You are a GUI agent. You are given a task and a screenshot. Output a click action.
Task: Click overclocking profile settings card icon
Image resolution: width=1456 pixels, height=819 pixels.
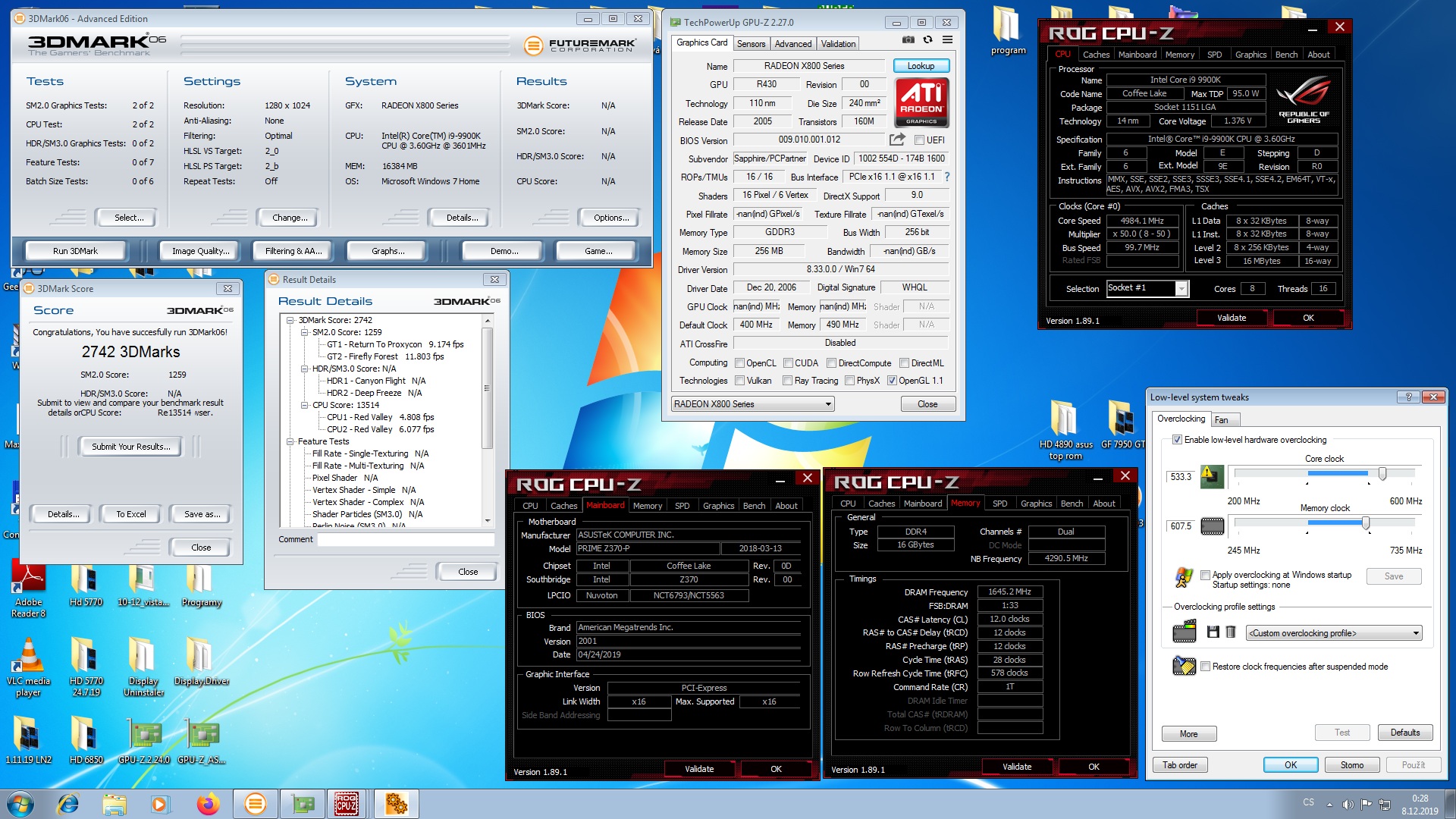pos(1185,632)
